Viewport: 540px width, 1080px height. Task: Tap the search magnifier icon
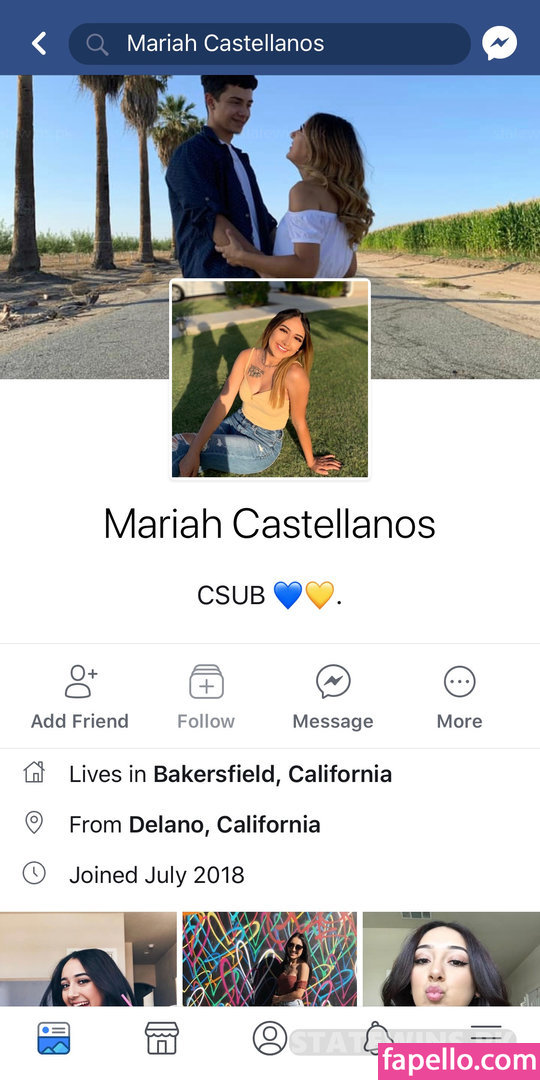click(x=97, y=44)
